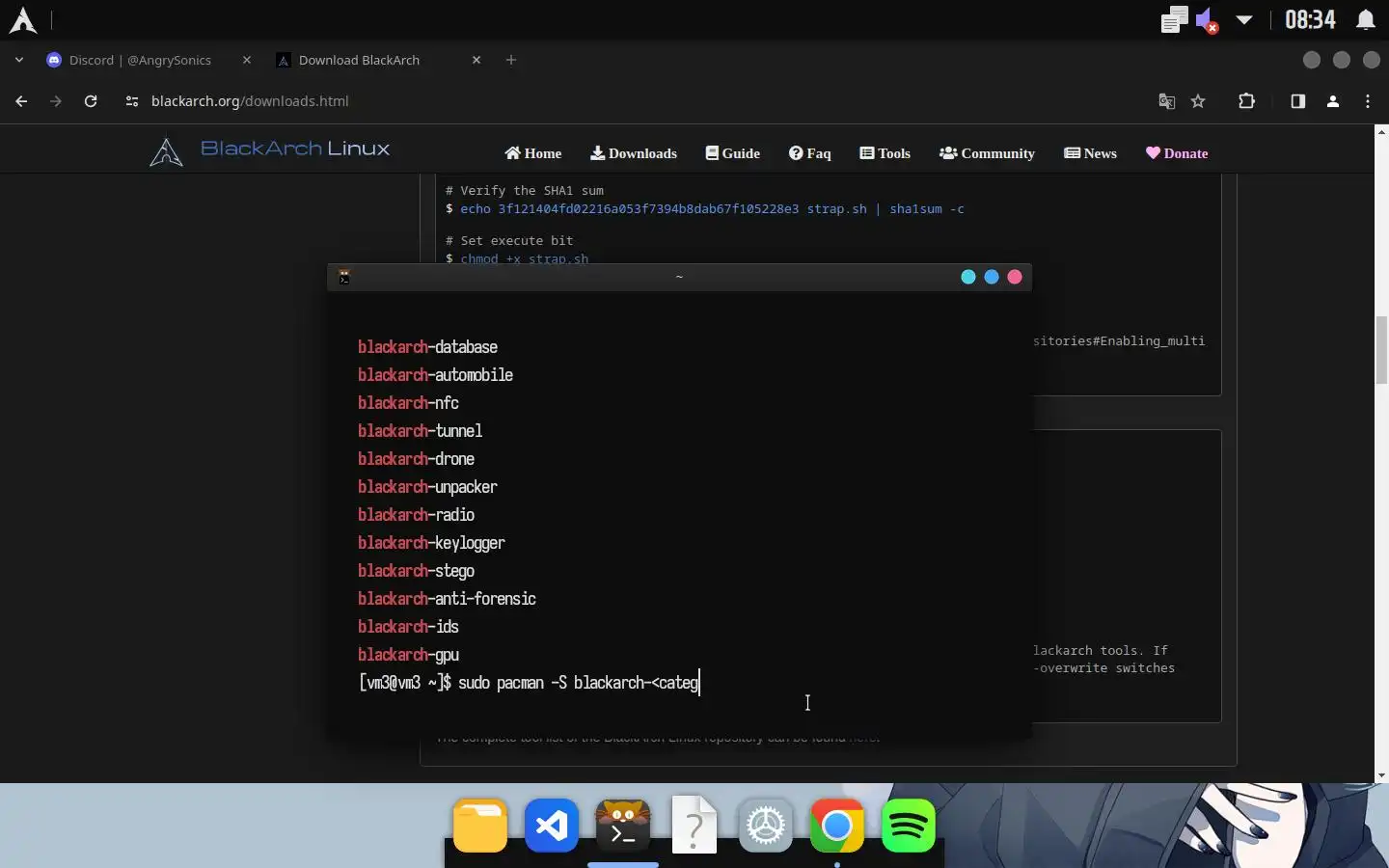Go forward in browser history
The width and height of the screenshot is (1389, 868).
click(x=56, y=101)
